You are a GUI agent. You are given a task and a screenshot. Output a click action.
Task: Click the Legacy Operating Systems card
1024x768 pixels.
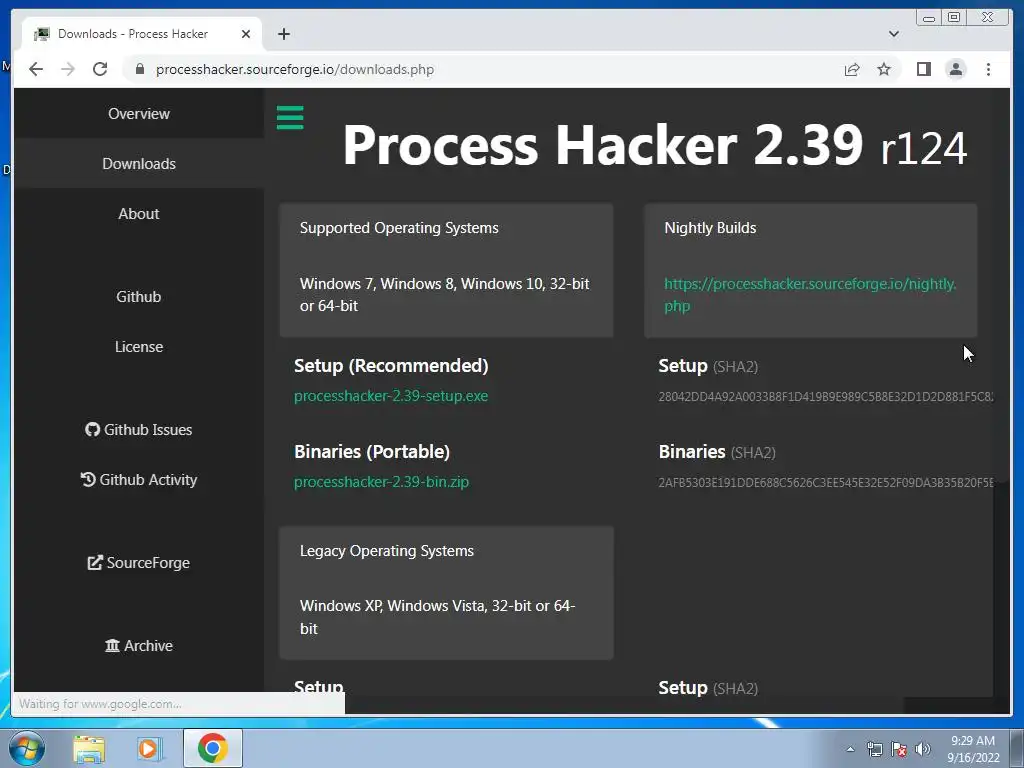tap(446, 593)
